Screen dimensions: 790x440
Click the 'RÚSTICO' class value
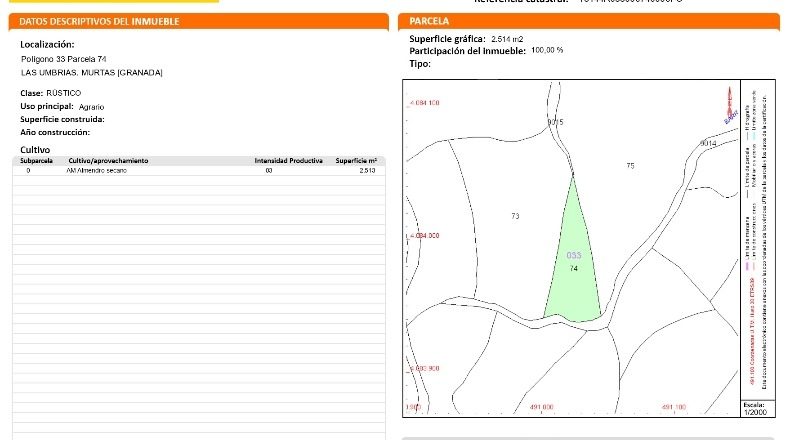click(x=63, y=93)
